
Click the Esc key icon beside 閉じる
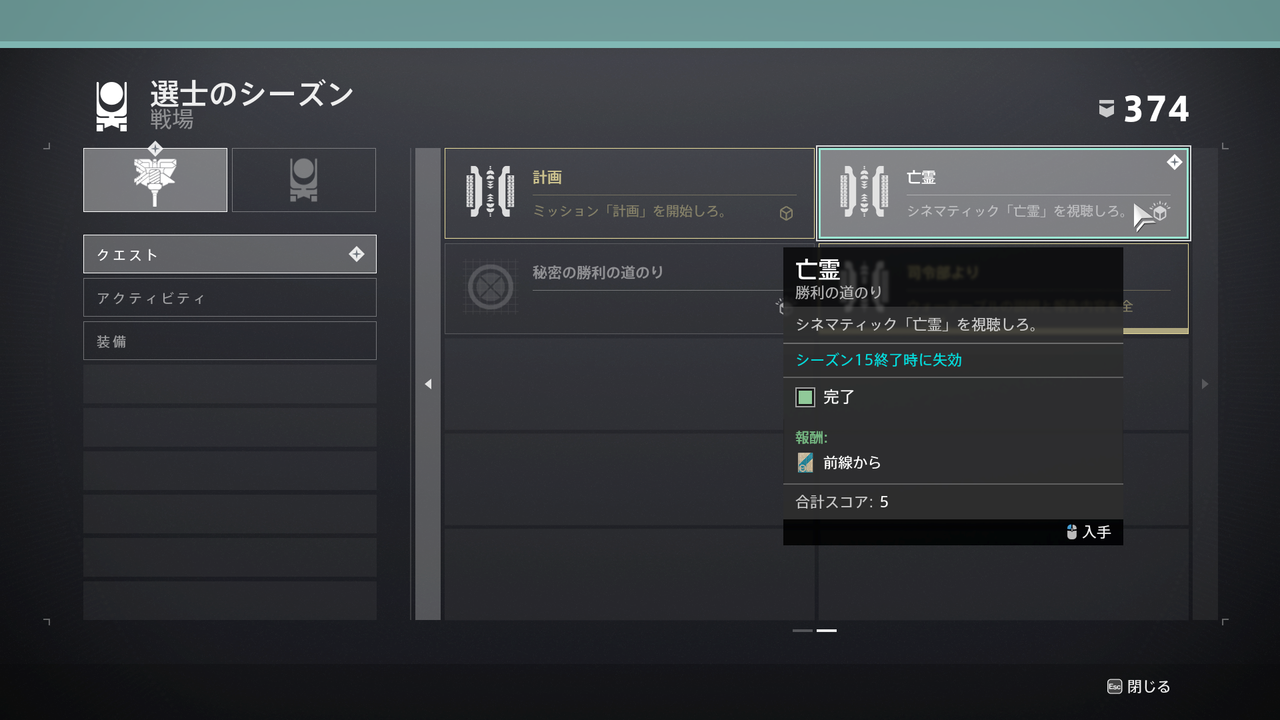1114,687
